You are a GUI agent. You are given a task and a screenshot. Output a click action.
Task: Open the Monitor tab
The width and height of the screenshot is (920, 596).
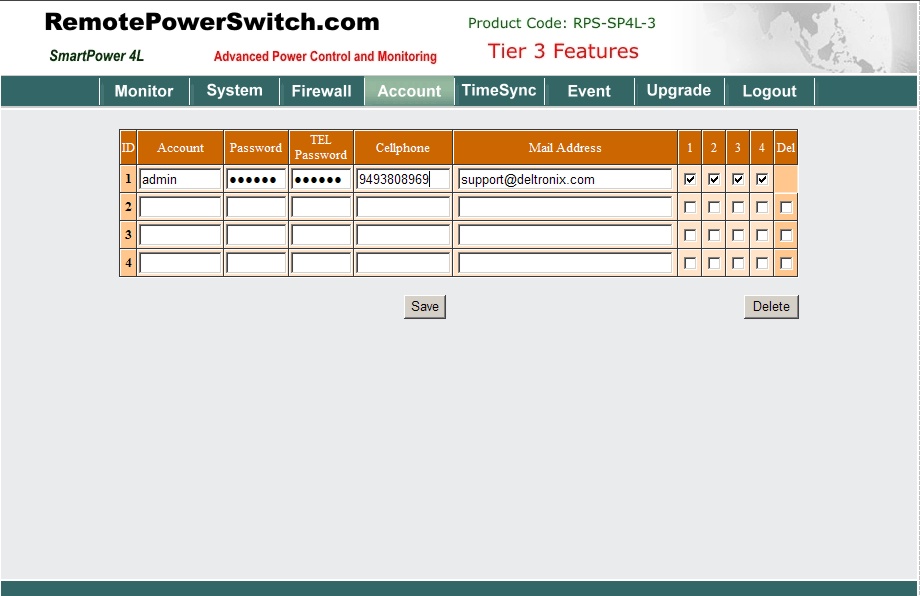pos(144,91)
